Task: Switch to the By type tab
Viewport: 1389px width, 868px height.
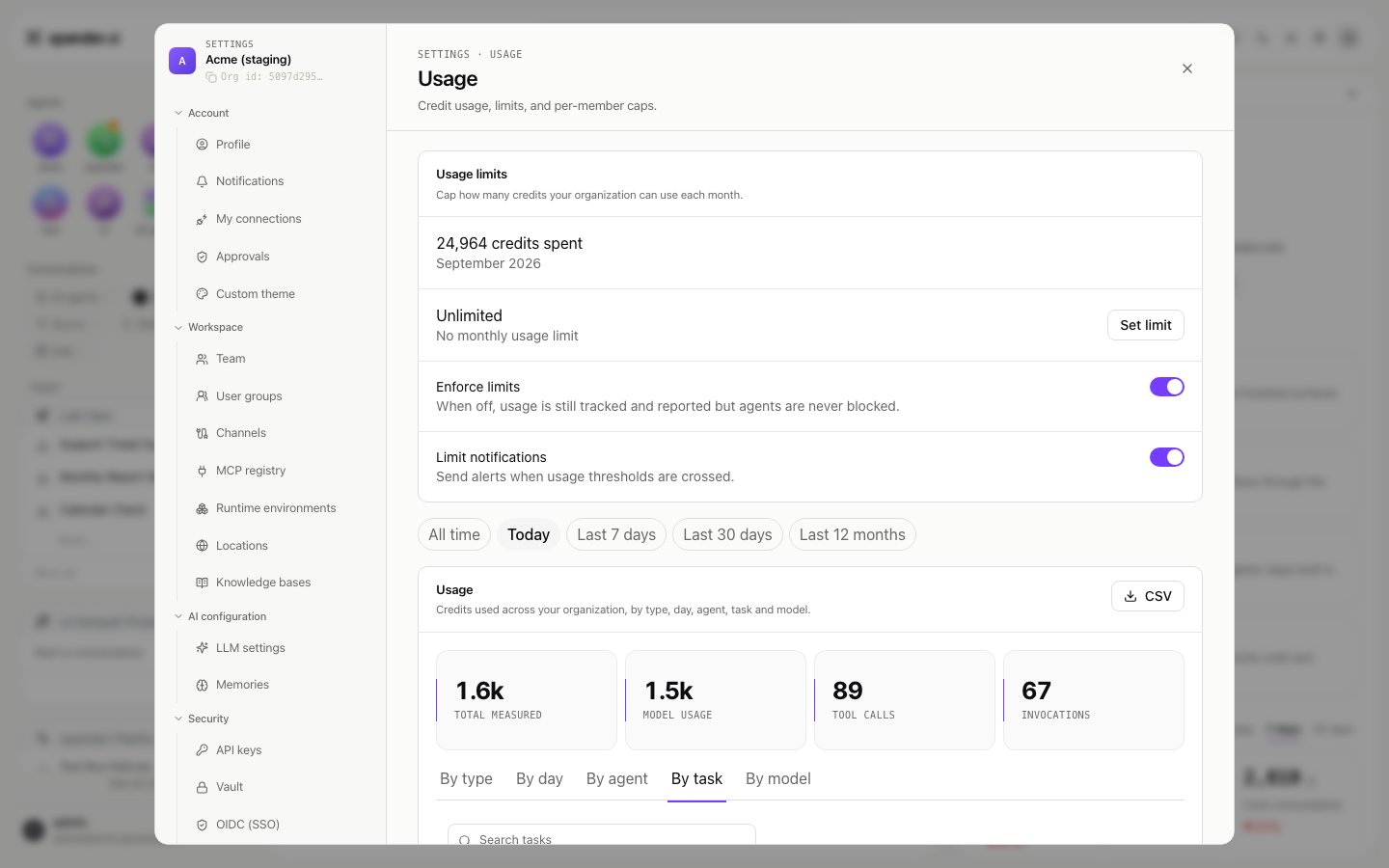Action: (x=466, y=779)
